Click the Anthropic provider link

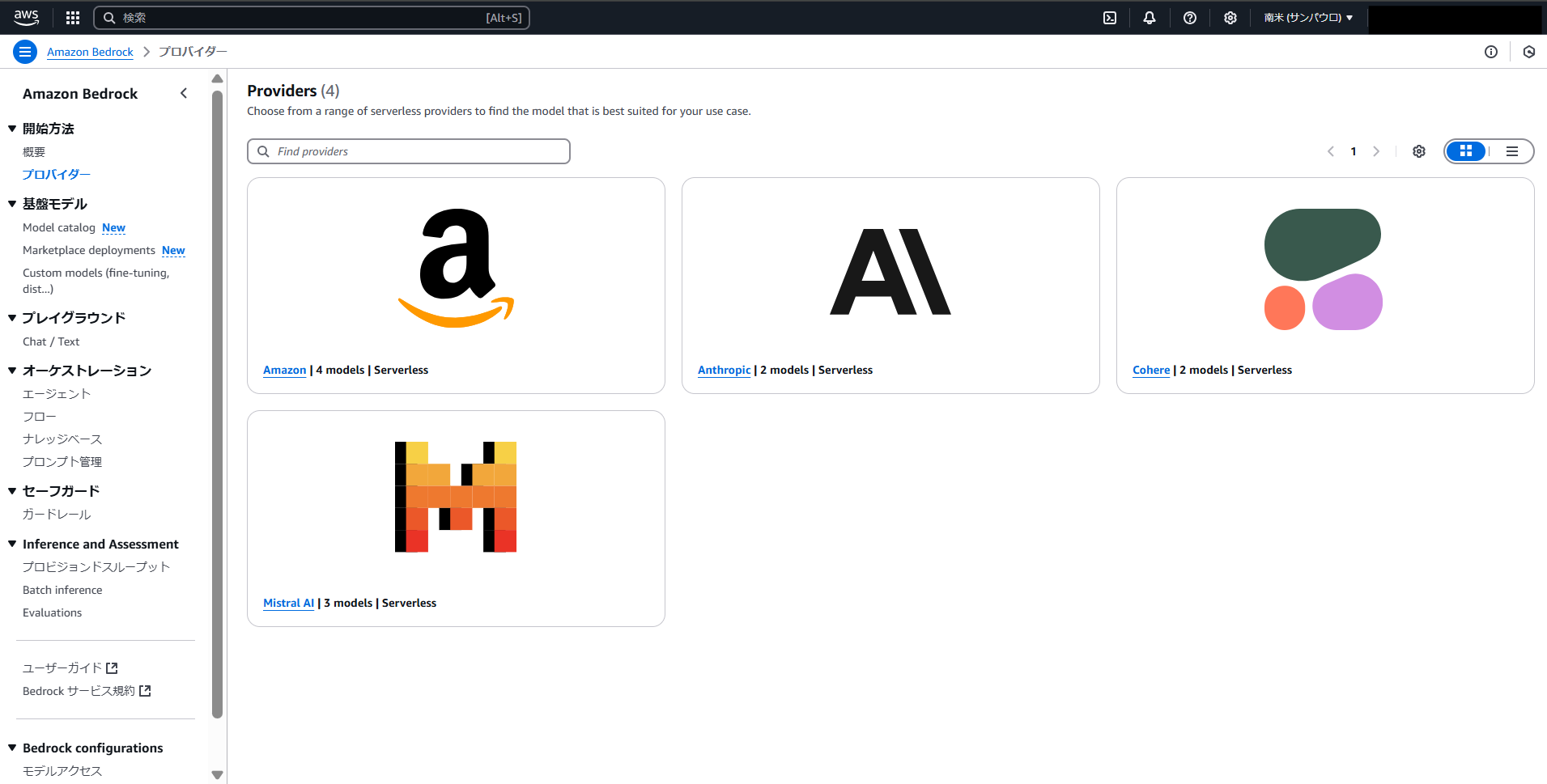tap(725, 371)
